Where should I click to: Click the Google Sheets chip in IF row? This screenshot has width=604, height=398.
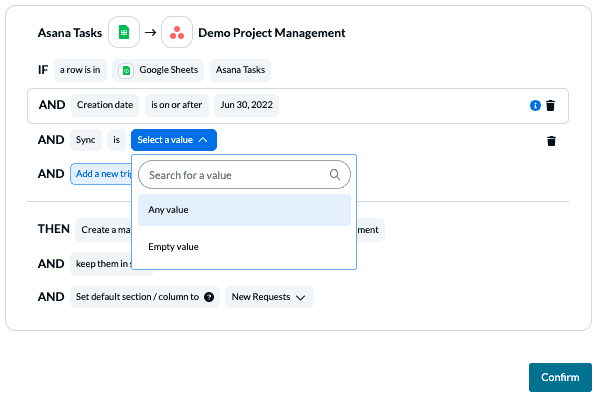click(158, 70)
